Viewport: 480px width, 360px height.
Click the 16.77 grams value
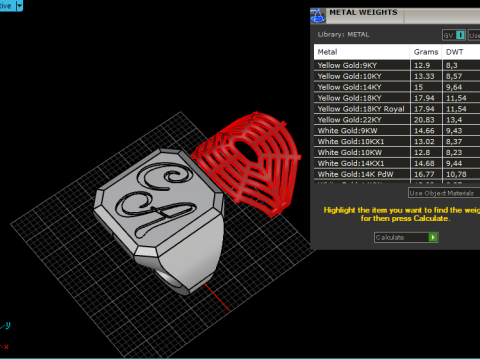(424, 174)
